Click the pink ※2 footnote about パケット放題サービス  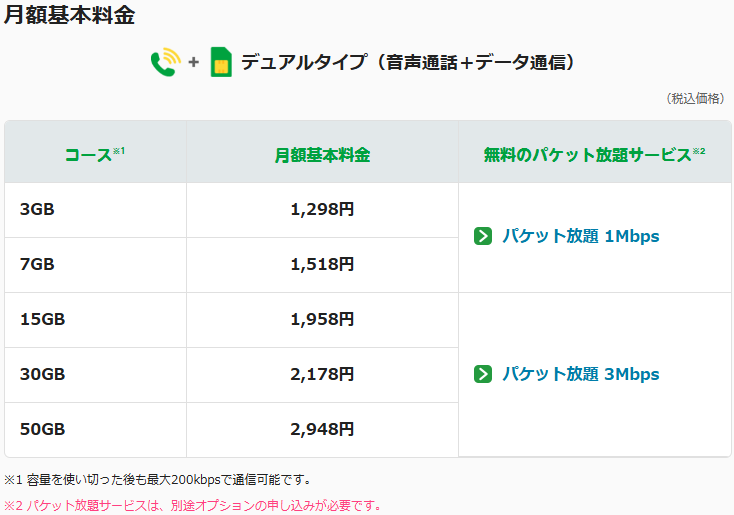[193, 506]
